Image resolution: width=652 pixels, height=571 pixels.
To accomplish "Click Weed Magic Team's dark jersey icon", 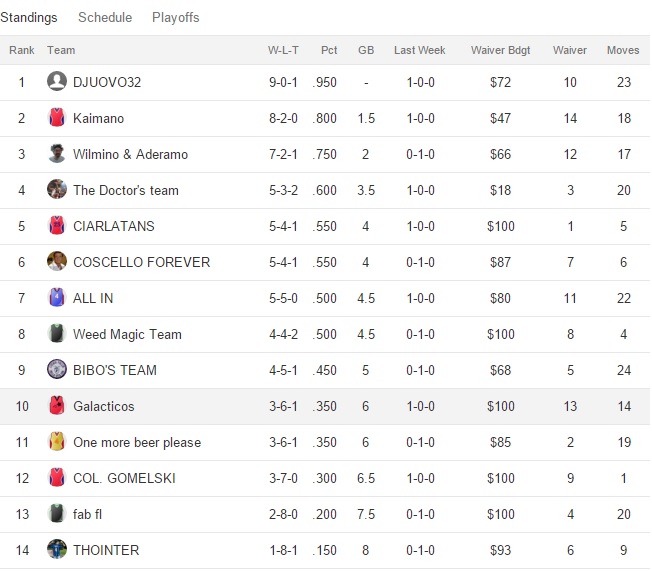I will [57, 334].
